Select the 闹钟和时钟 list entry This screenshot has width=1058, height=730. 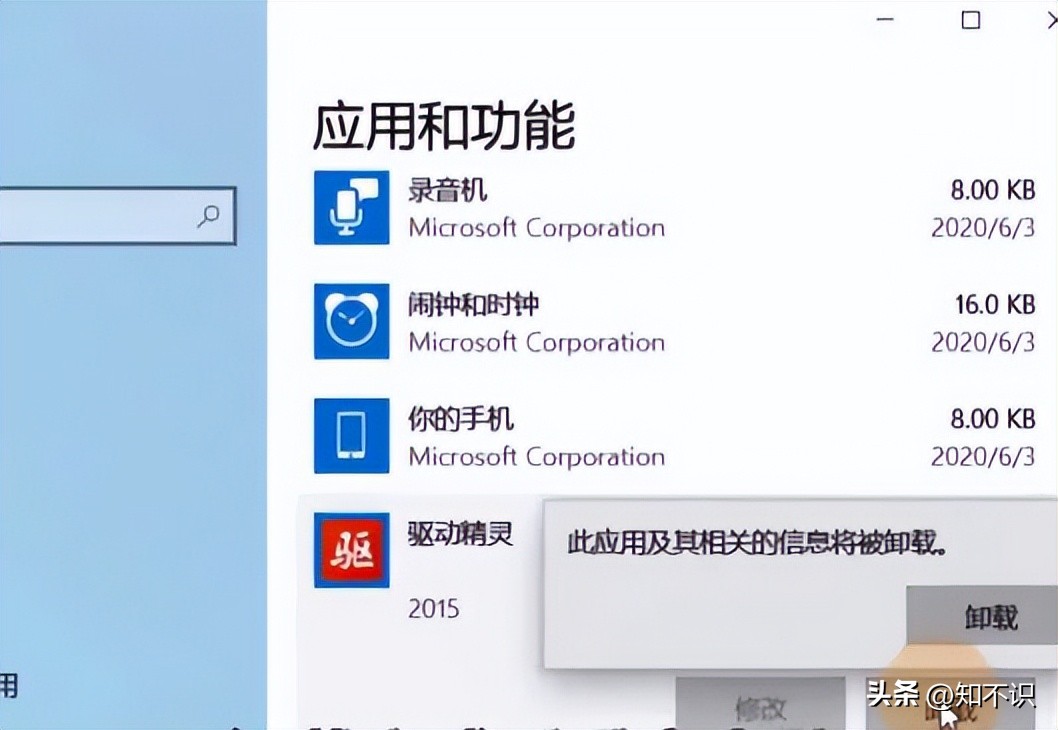tap(675, 322)
